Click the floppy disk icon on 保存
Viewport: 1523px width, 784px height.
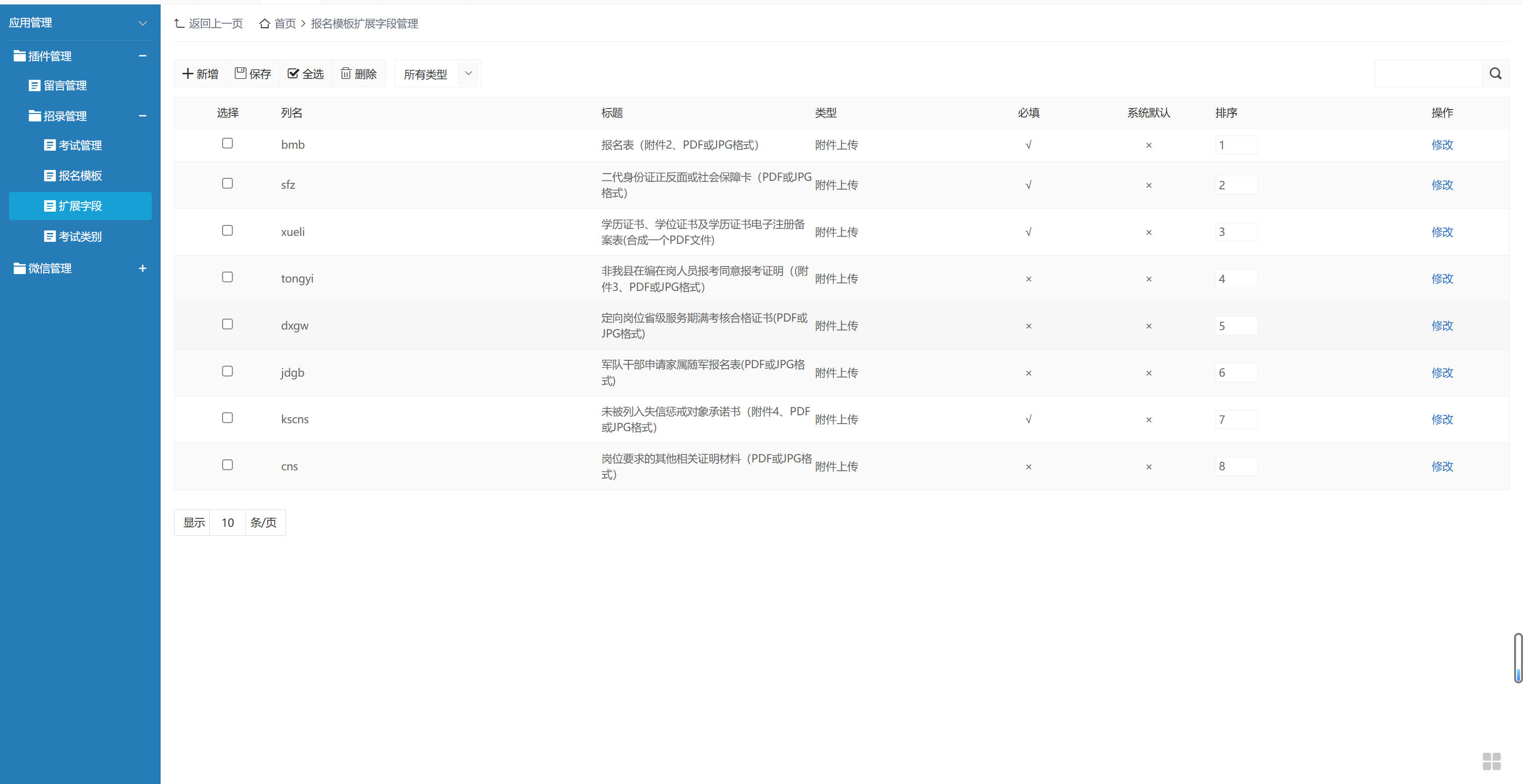tap(240, 73)
